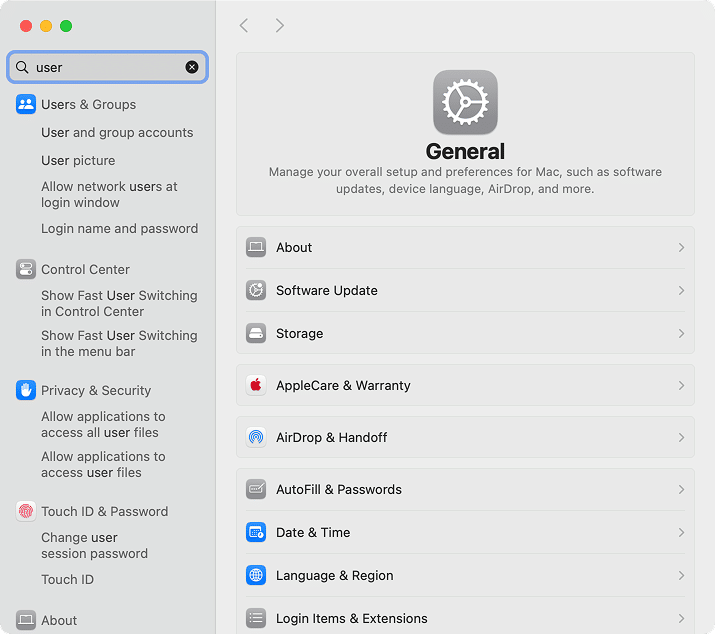This screenshot has width=715, height=634.
Task: Go forward with the right arrow
Action: (280, 26)
